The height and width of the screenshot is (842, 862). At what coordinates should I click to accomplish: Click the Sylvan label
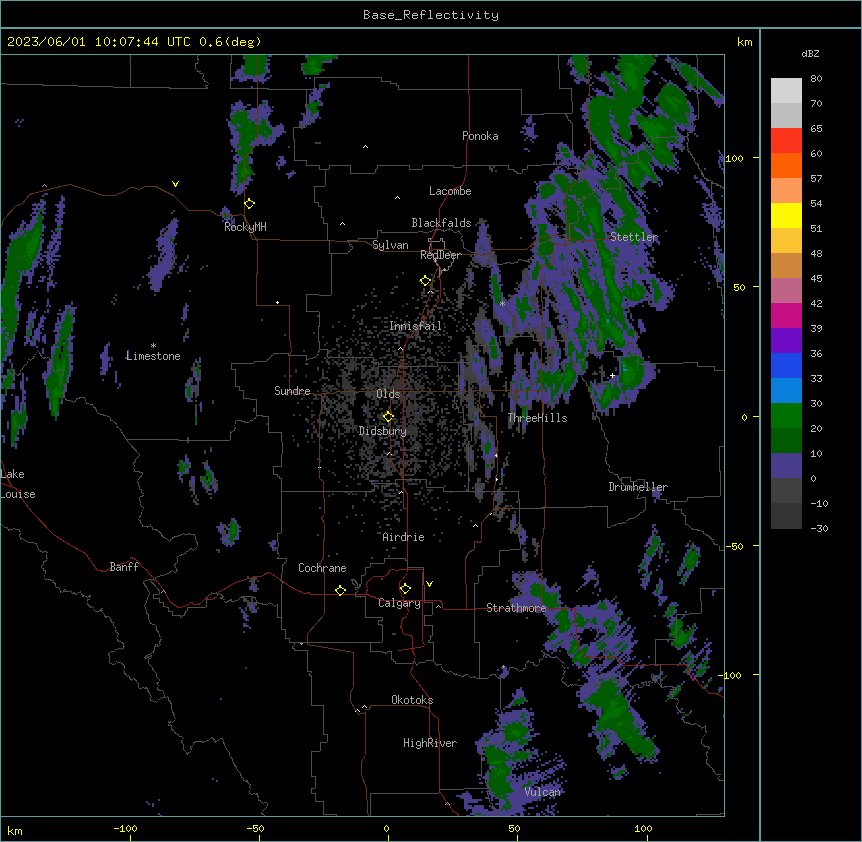click(x=390, y=245)
